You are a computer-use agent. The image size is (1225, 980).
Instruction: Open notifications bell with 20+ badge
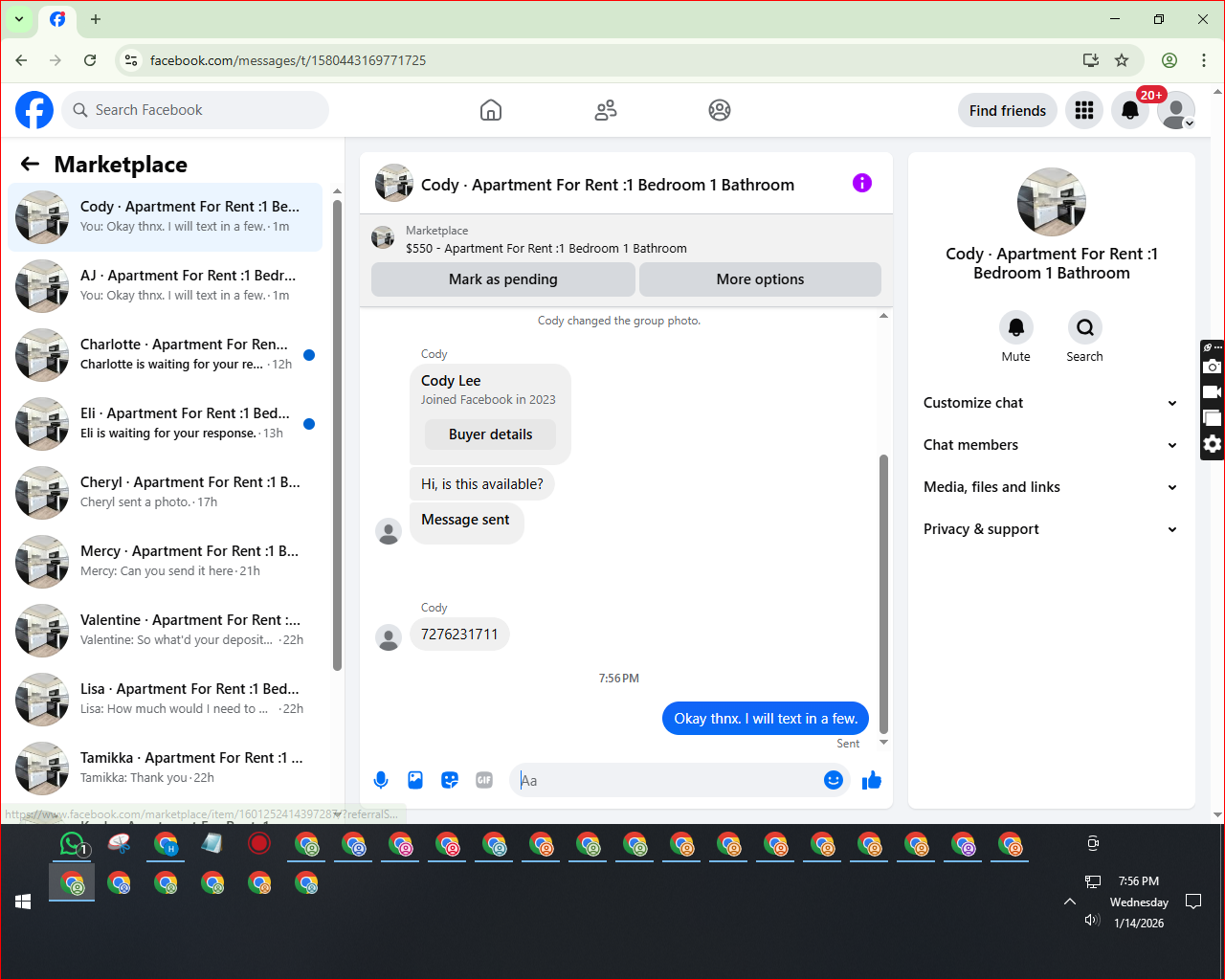[1130, 110]
